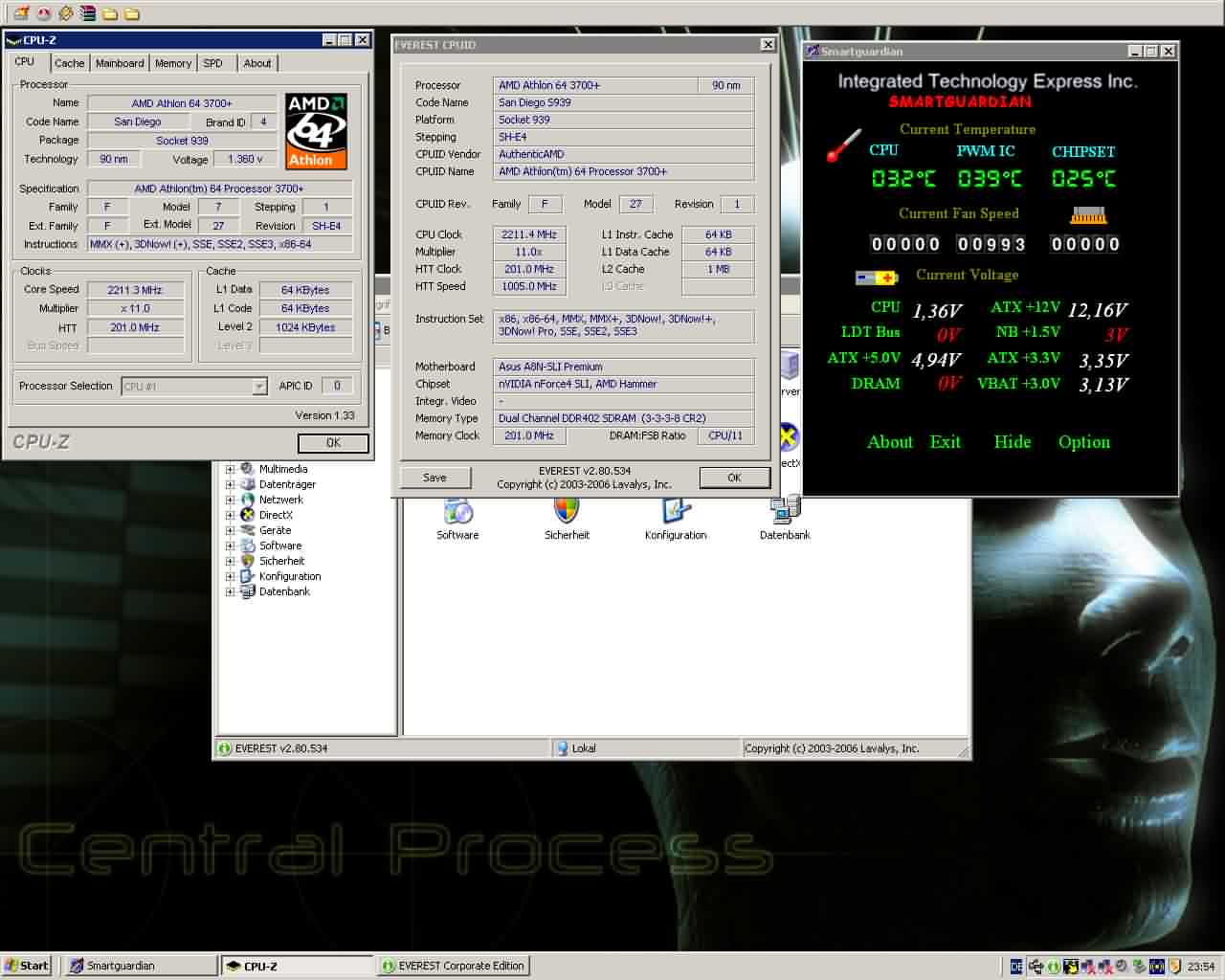Click Hide in Smartguardian
Image resolution: width=1225 pixels, height=980 pixels.
pyautogui.click(x=1013, y=442)
